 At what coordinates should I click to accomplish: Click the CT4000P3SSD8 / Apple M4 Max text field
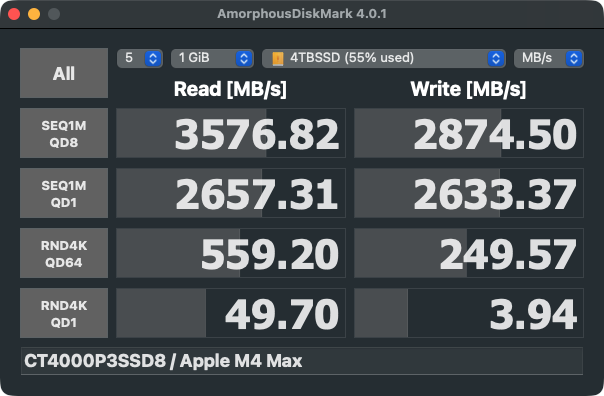coord(302,361)
